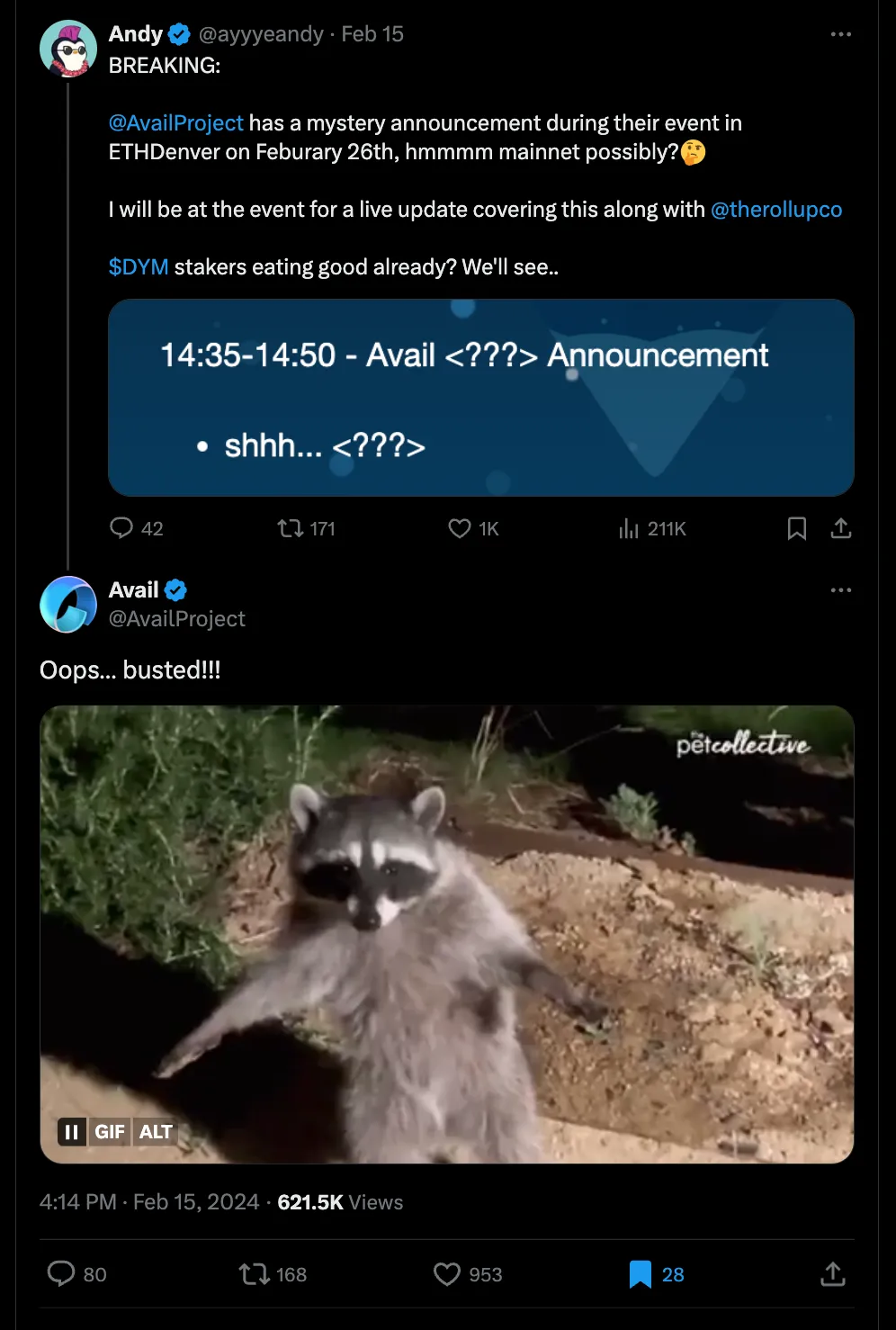
Task: Reply to Avail's tweet with 80 comments
Action: pos(61,1273)
